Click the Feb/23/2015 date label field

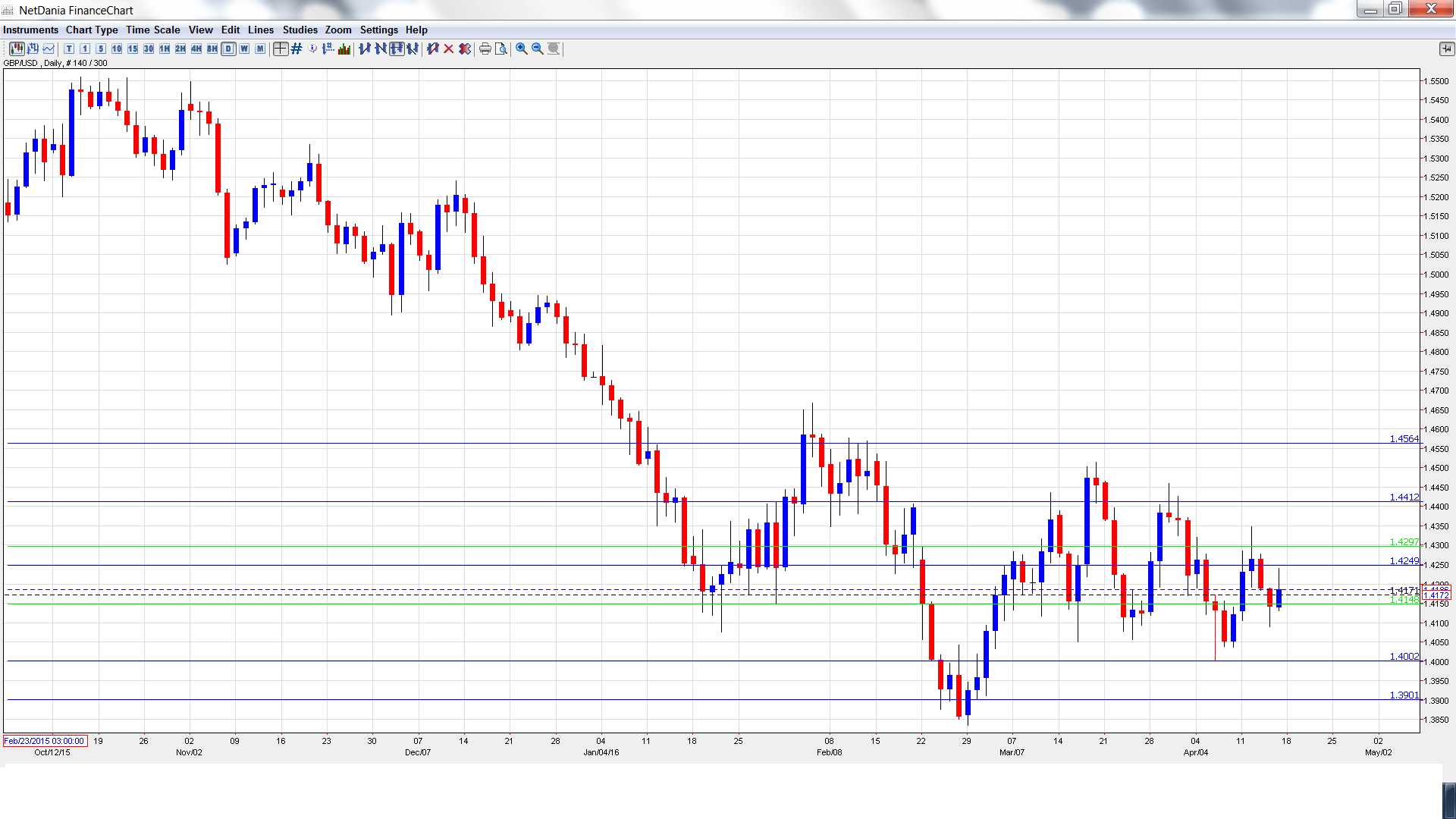click(44, 741)
